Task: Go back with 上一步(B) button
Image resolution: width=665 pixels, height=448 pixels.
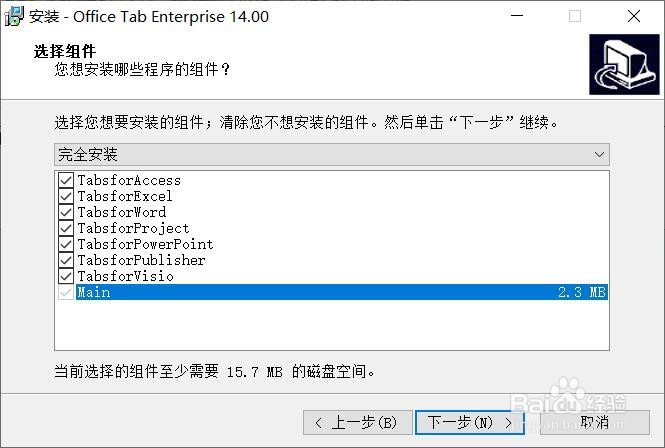Action: click(x=356, y=422)
